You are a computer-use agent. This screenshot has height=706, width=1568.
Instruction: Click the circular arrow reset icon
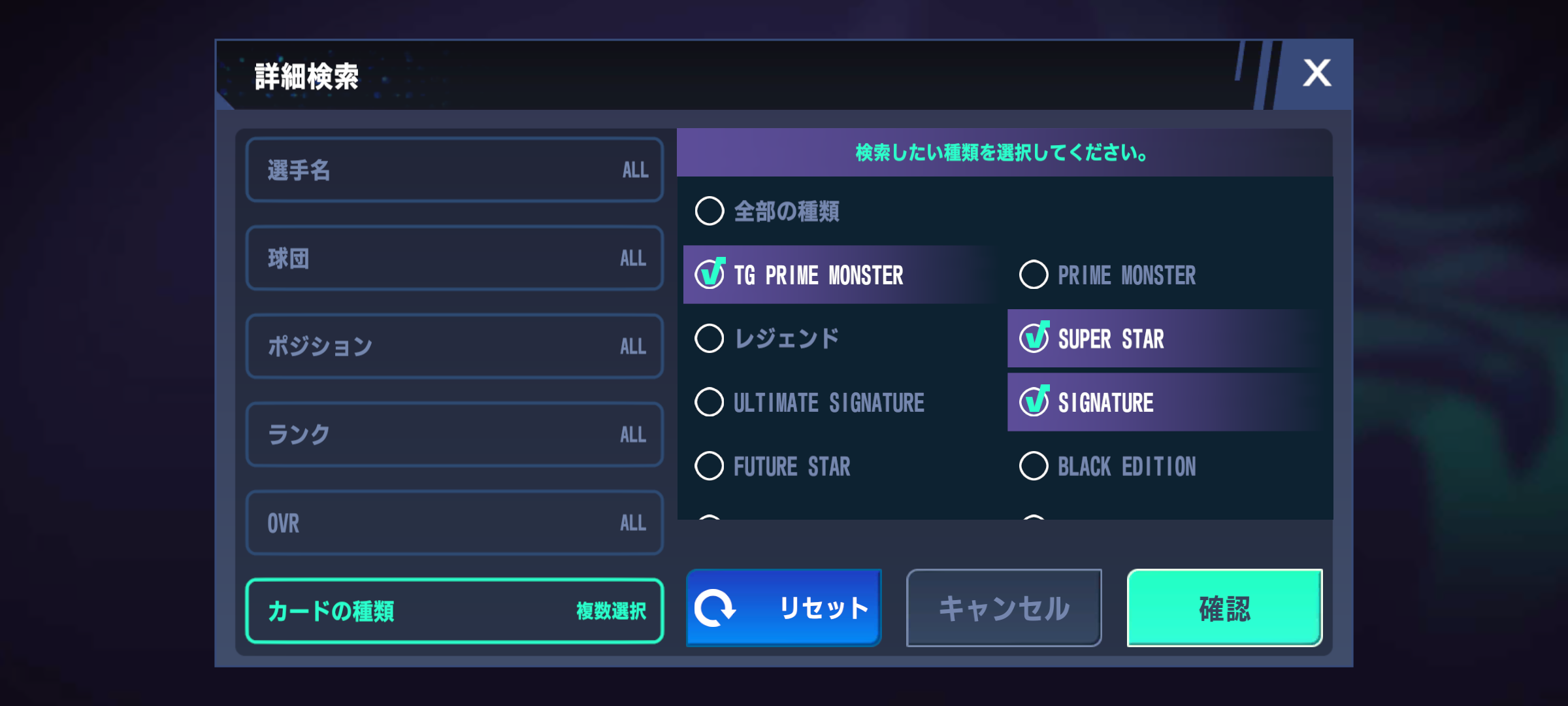tap(715, 609)
